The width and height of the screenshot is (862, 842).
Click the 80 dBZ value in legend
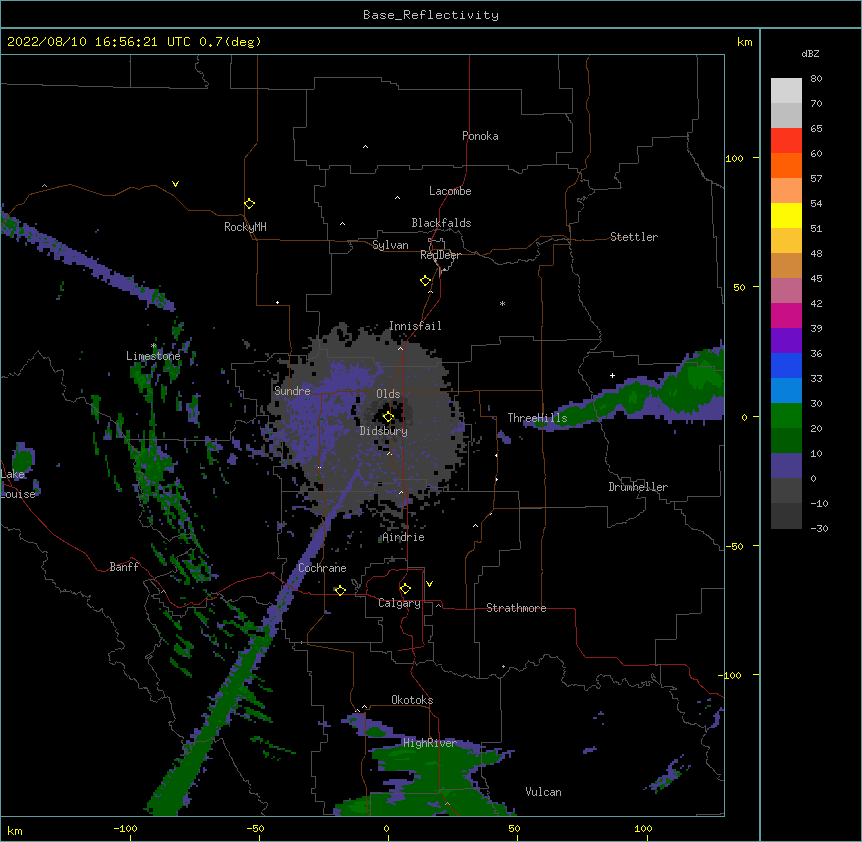(x=816, y=79)
